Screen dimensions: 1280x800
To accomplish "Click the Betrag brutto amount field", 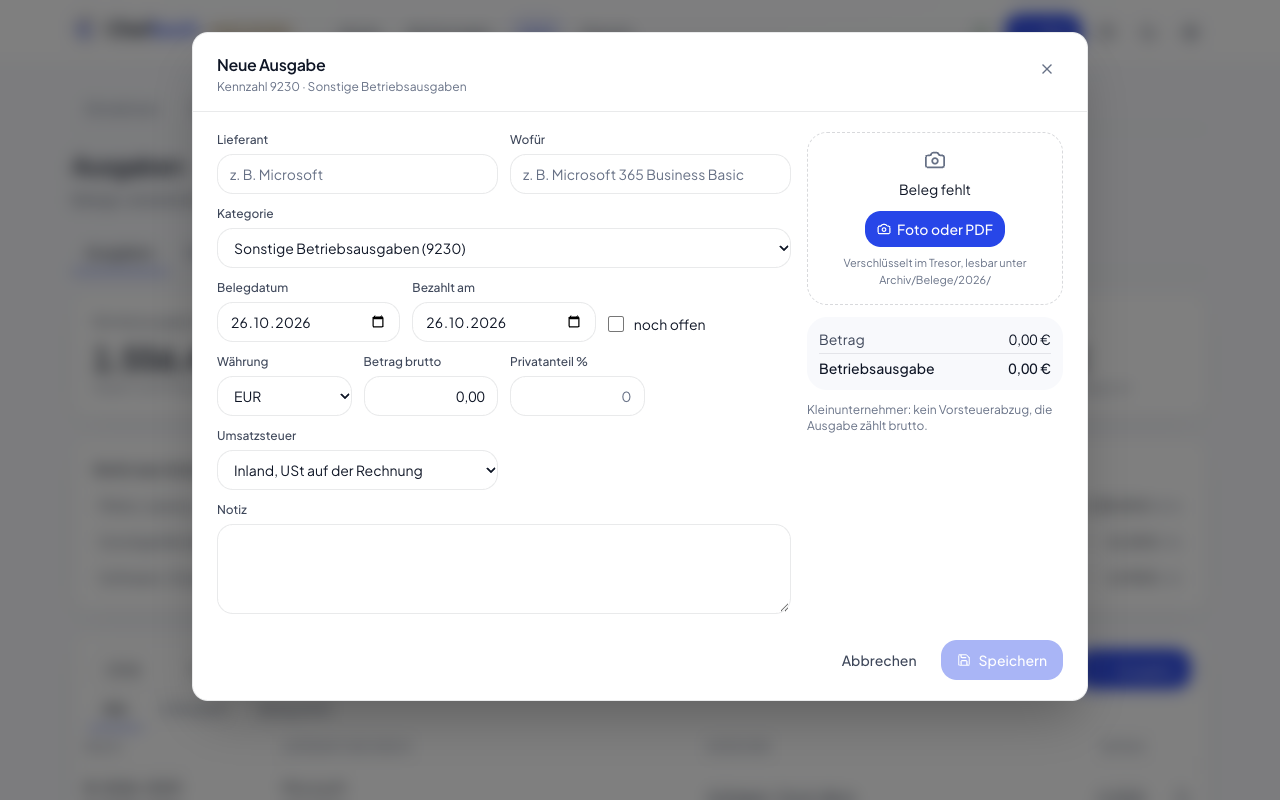I will point(431,396).
